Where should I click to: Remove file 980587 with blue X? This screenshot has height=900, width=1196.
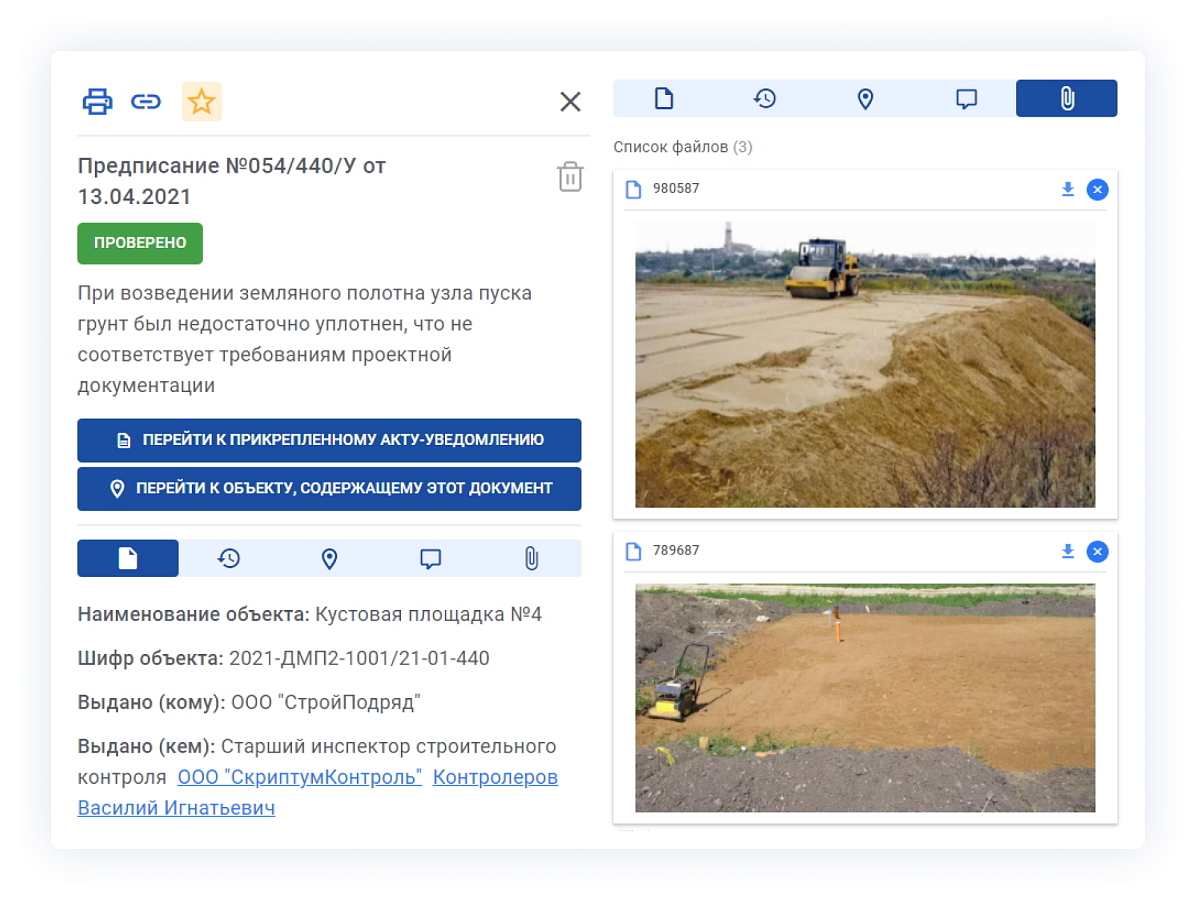(x=1097, y=189)
